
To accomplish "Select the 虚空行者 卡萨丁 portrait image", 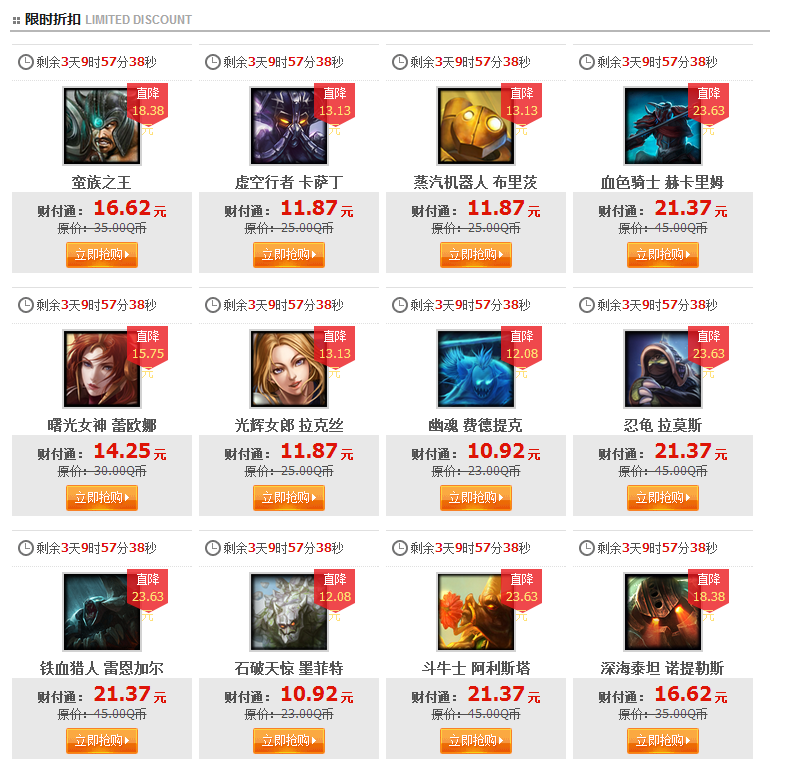I will pos(289,126).
